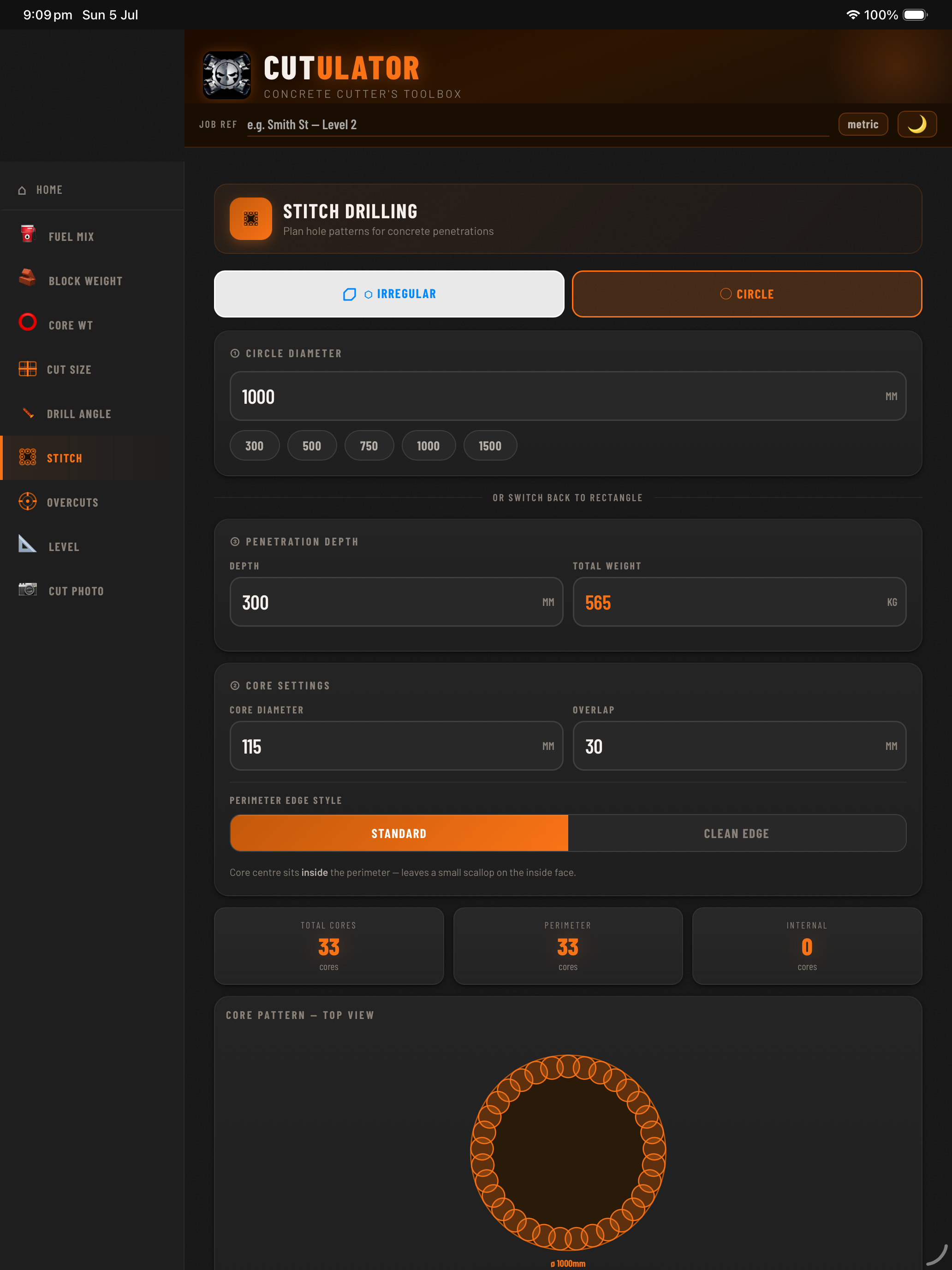Toggle dark mode with the moon icon
This screenshot has width=952, height=1270.
click(917, 124)
